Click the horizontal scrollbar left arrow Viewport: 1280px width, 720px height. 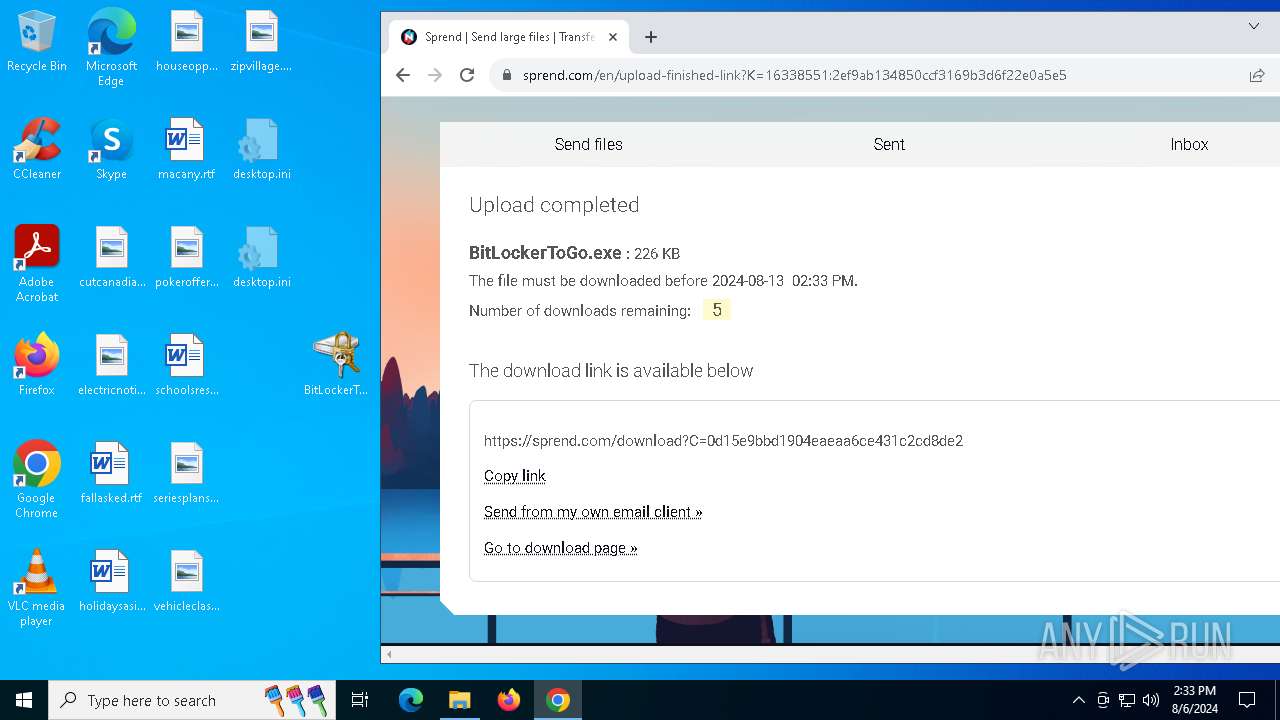(x=389, y=654)
